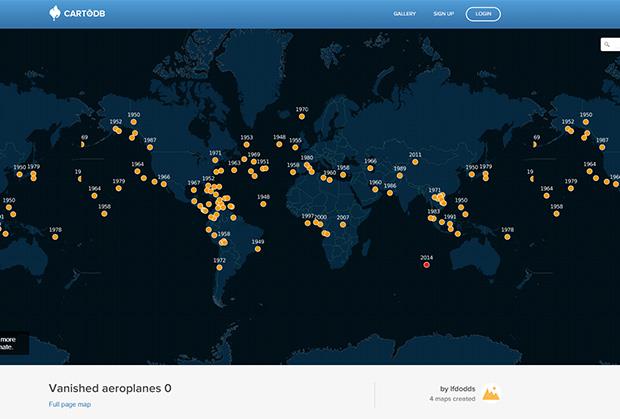Open the Full page map link

pyautogui.click(x=68, y=404)
